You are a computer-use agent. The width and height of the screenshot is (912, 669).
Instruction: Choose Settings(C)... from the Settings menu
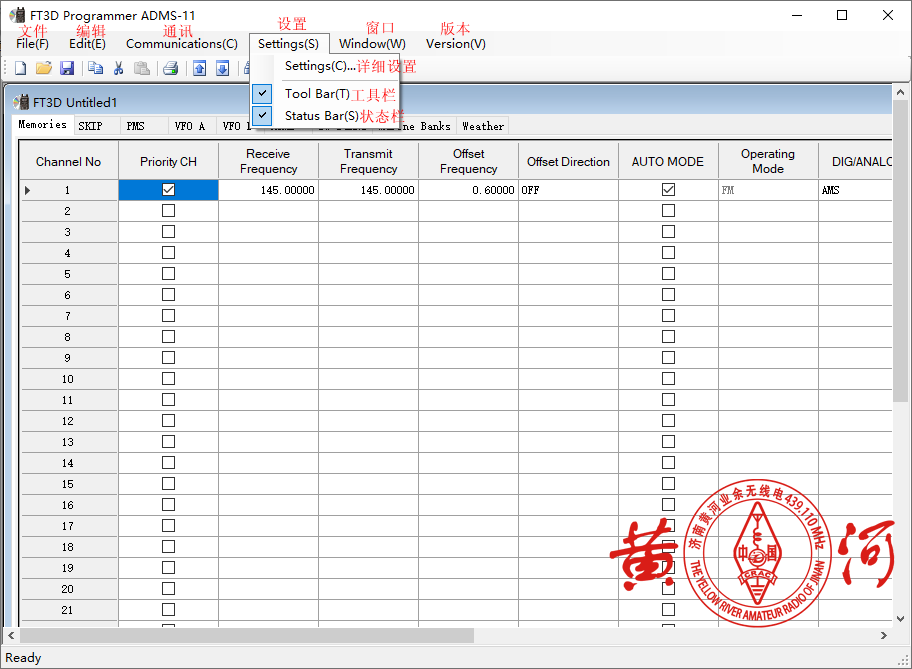coord(320,66)
